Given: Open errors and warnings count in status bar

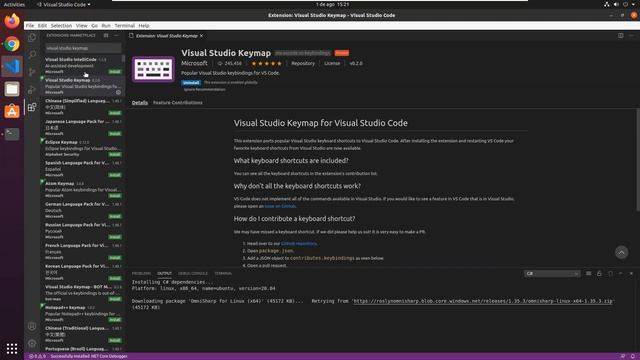Looking at the screenshot, I should (37, 356).
